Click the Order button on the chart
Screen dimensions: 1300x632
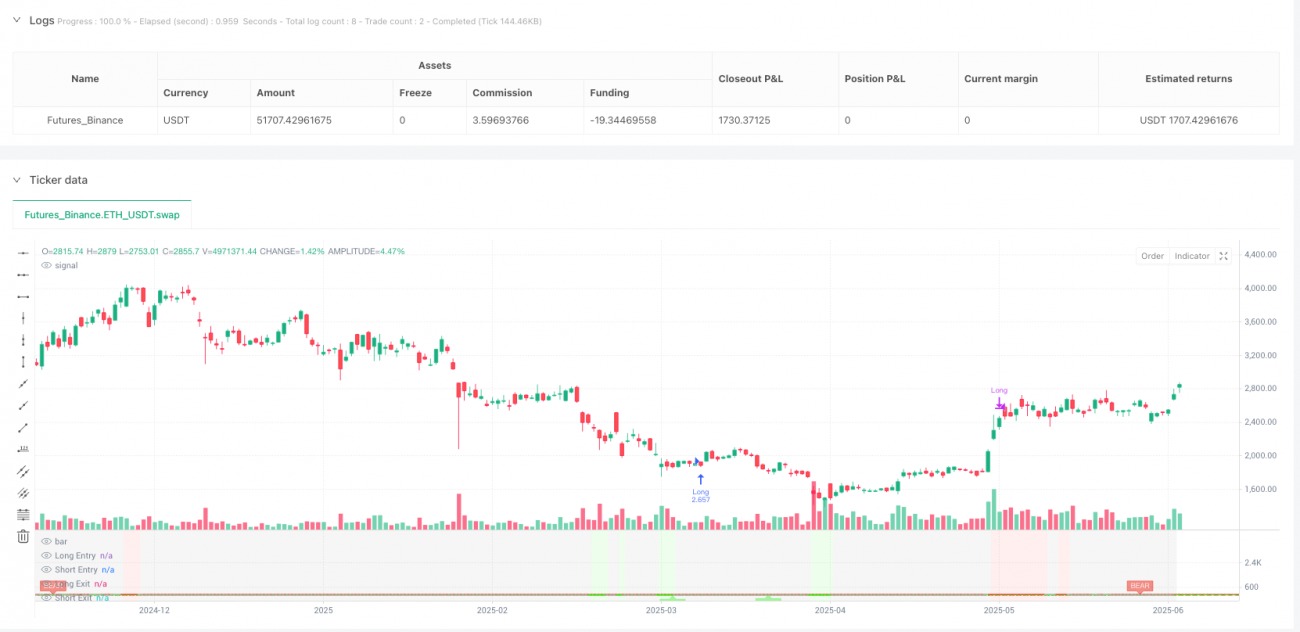pyautogui.click(x=1151, y=256)
